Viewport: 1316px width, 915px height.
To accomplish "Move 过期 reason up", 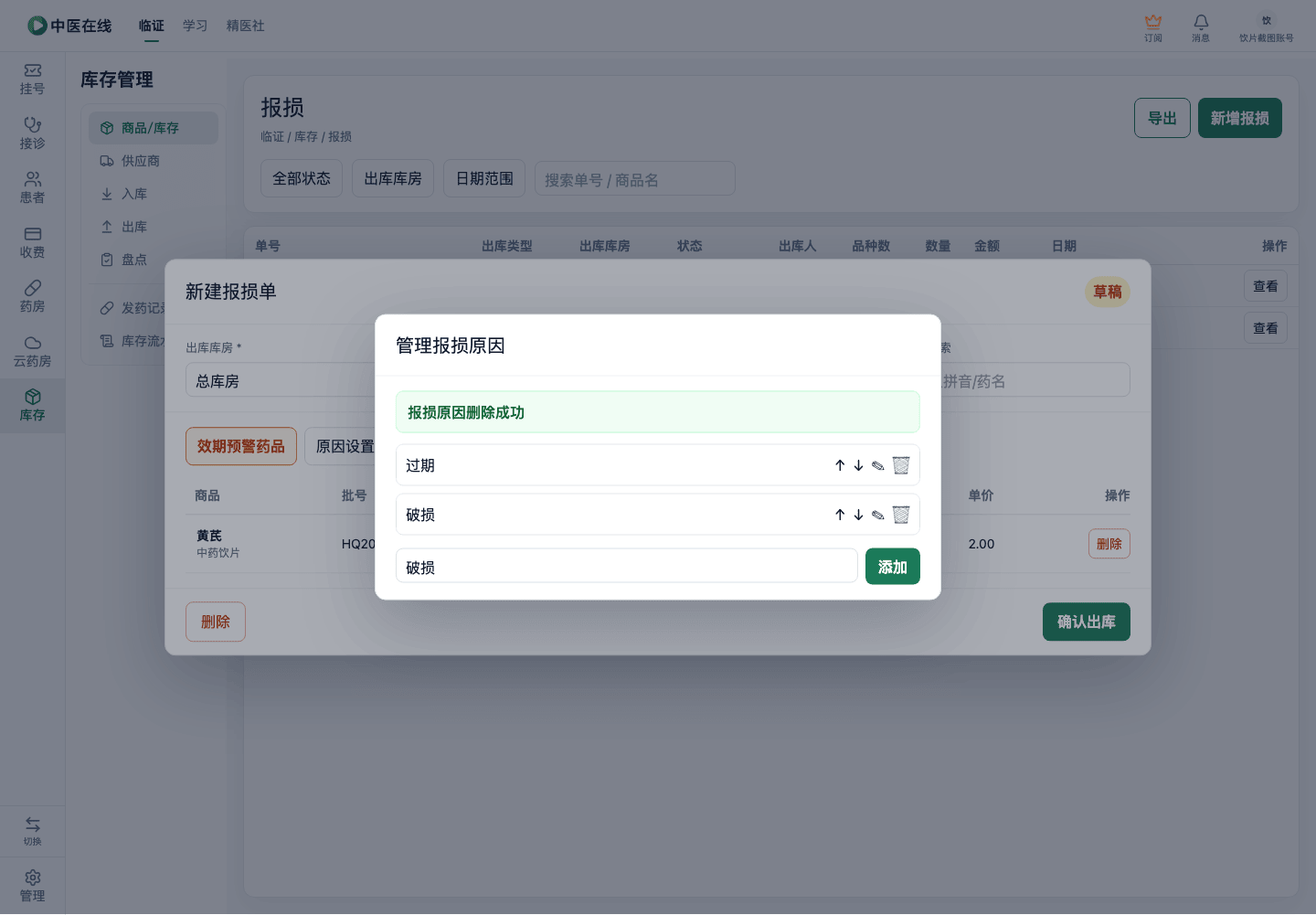I will click(x=840, y=465).
